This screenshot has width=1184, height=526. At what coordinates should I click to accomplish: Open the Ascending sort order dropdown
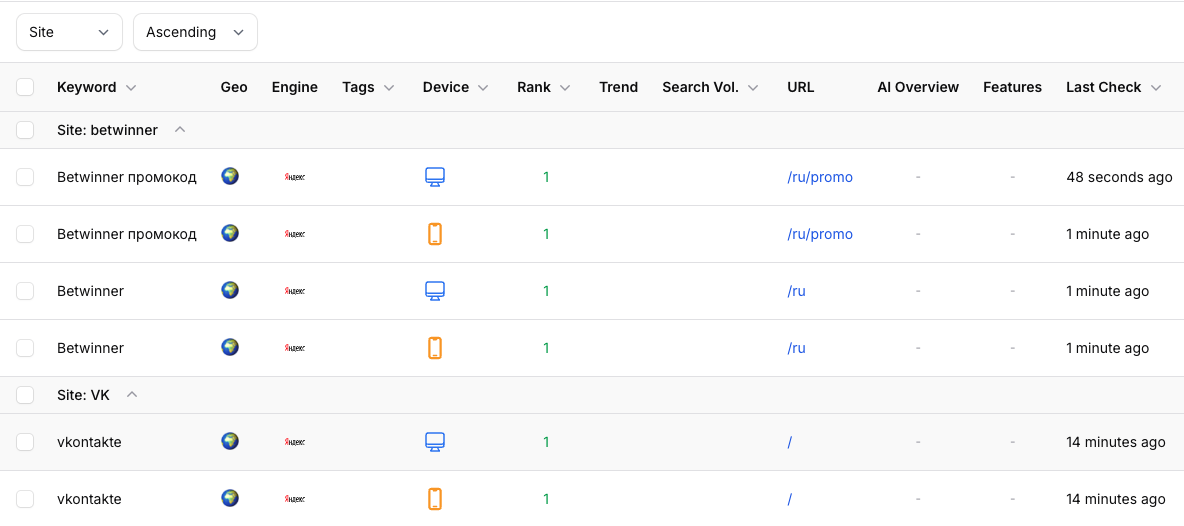pyautogui.click(x=196, y=32)
